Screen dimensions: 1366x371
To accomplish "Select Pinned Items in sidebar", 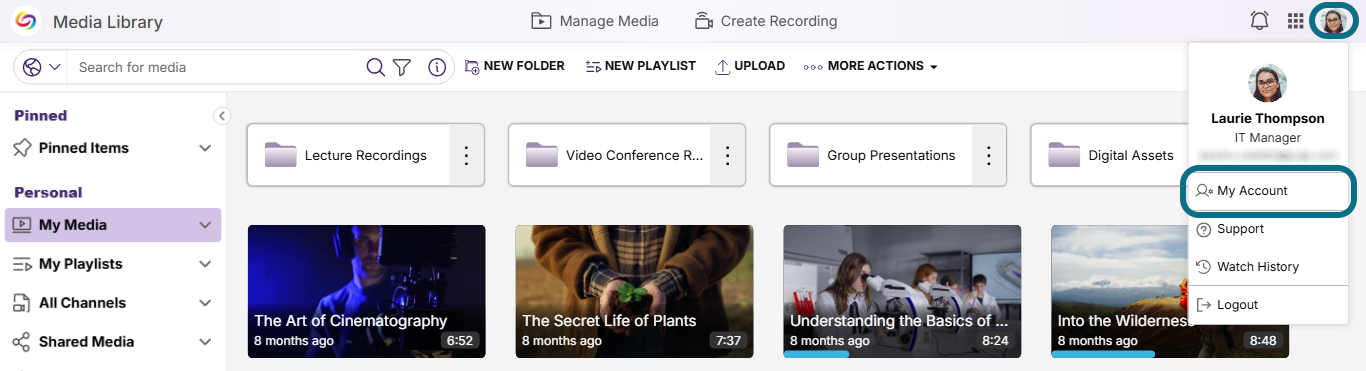I will tap(84, 148).
